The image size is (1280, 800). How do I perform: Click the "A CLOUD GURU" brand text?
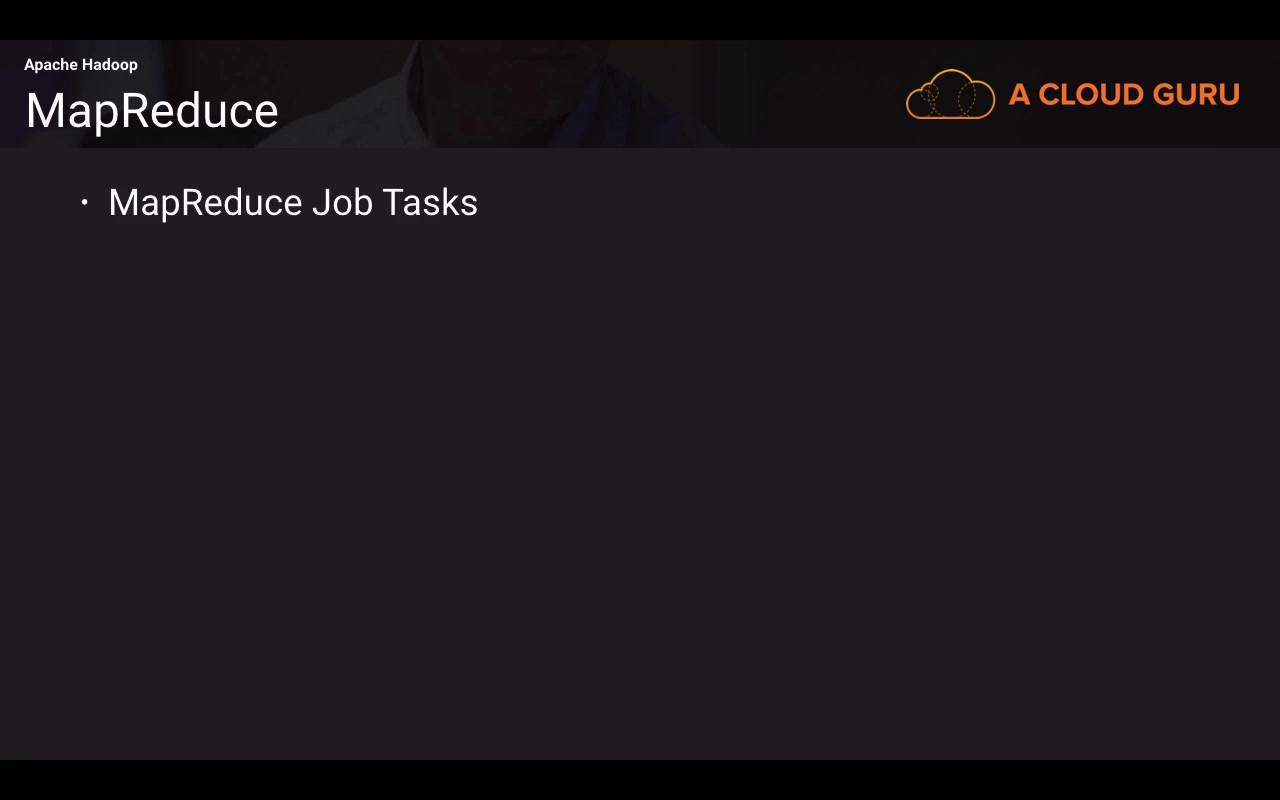click(1124, 95)
